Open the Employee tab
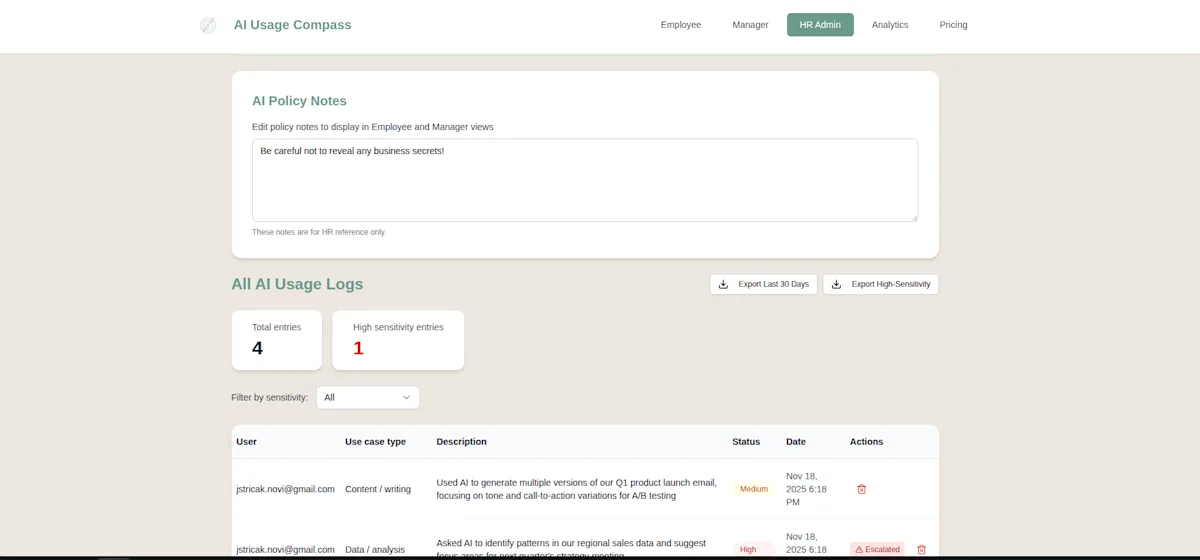This screenshot has height=560, width=1200. [681, 25]
